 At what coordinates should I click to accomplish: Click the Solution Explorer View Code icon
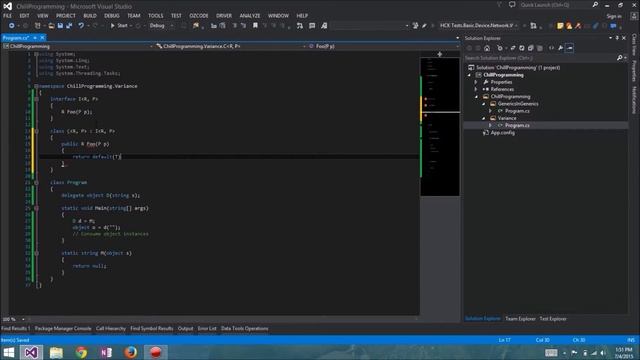pos(551,48)
